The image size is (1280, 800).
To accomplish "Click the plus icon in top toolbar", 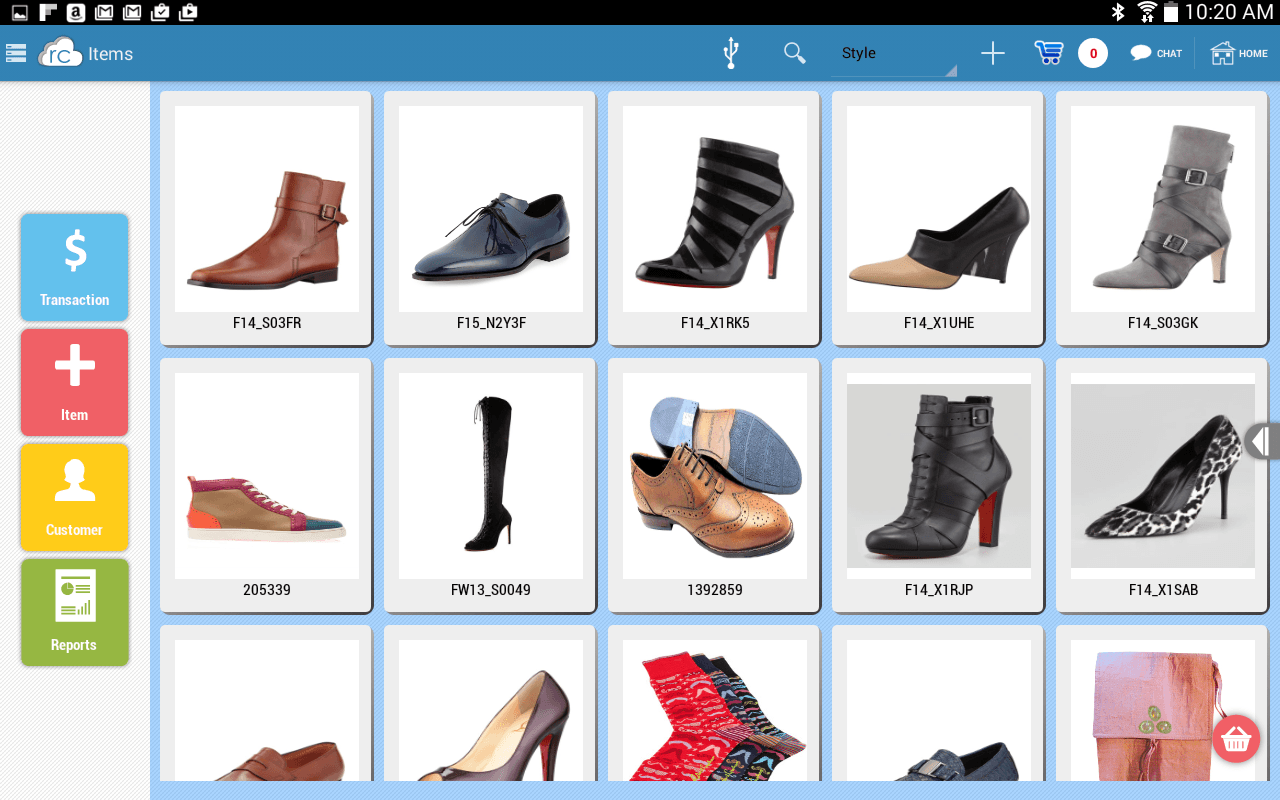I will click(992, 53).
